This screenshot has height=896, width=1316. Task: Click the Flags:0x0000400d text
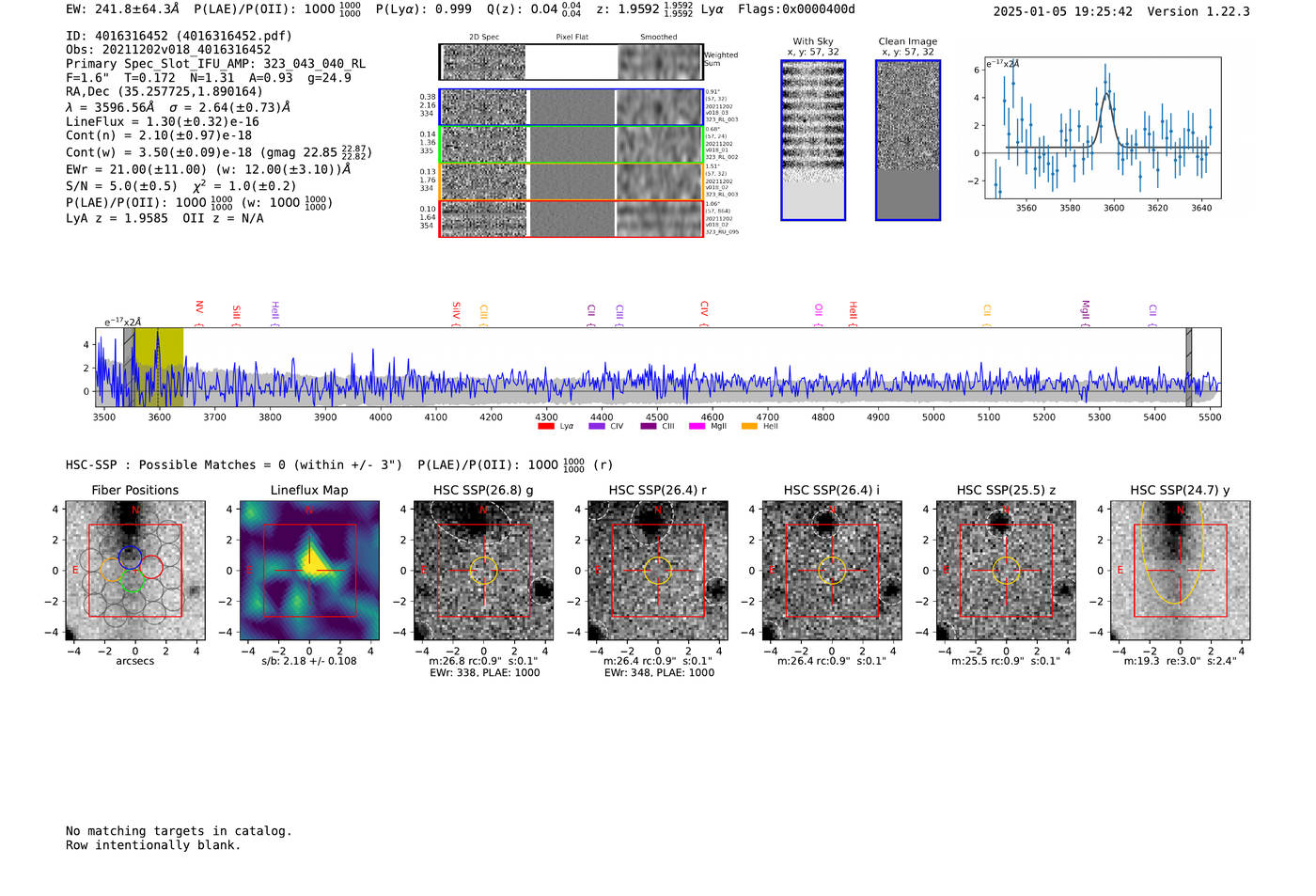(796, 9)
